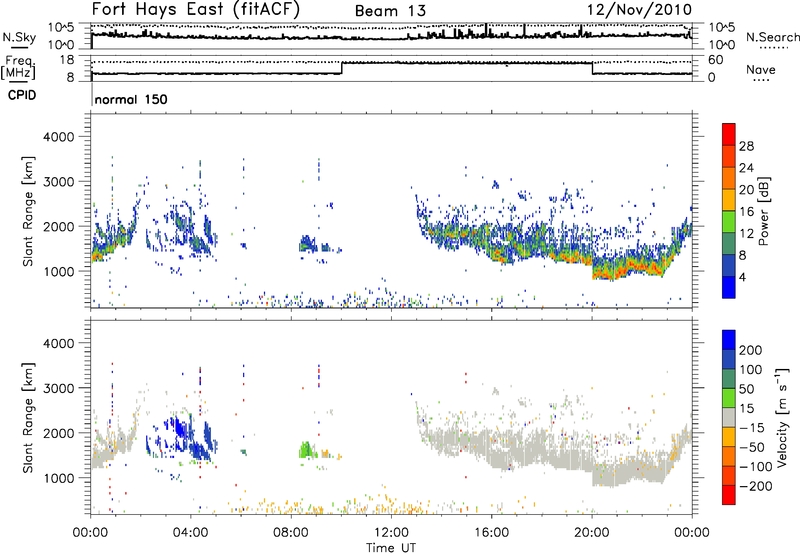Click the blue bottom of power colorbar
800x554 pixels.
[729, 287]
